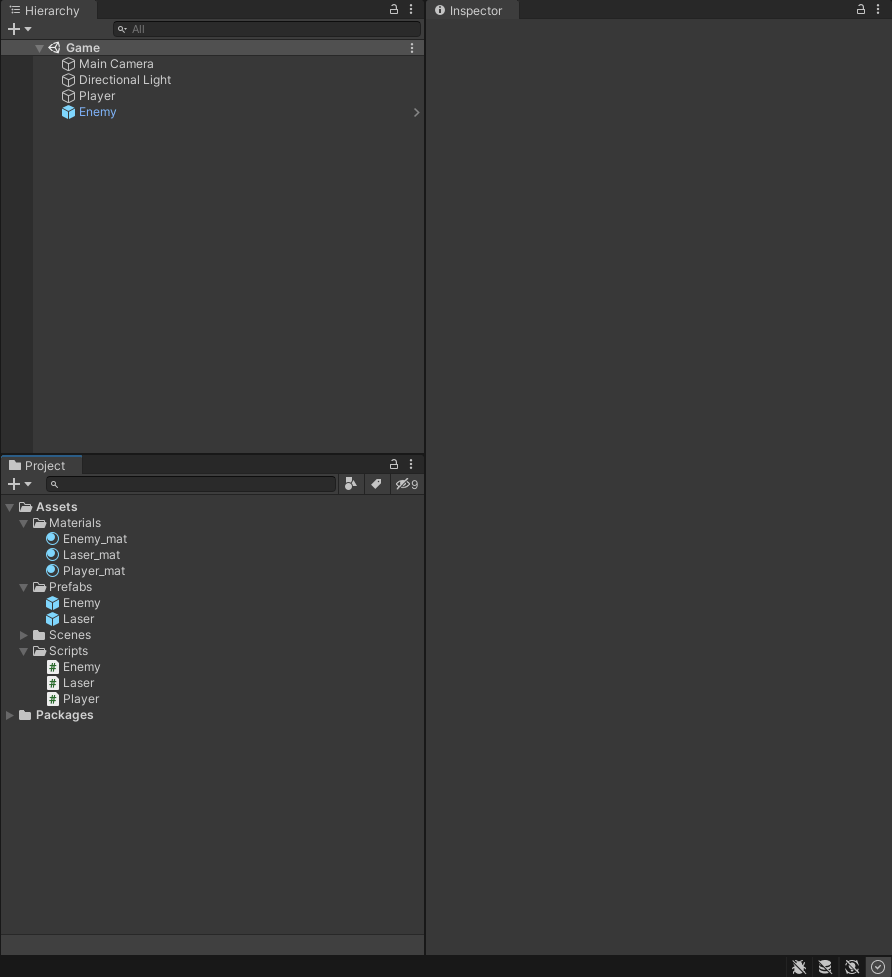The width and height of the screenshot is (892, 977).
Task: Click the cache server status icon
Action: point(824,967)
